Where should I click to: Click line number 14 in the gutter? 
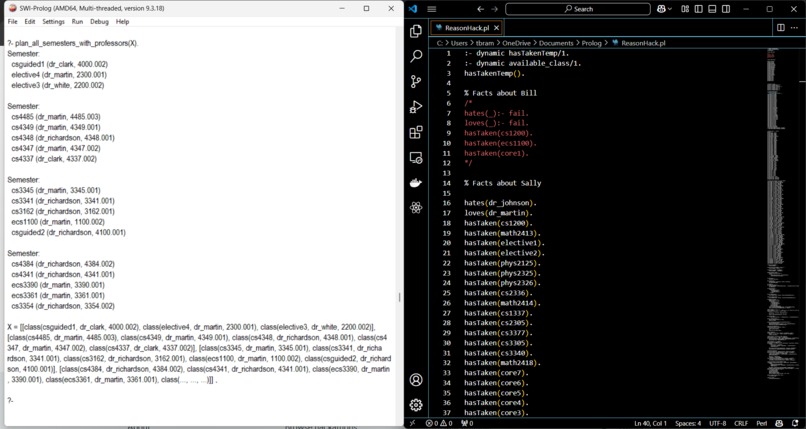pyautogui.click(x=447, y=183)
